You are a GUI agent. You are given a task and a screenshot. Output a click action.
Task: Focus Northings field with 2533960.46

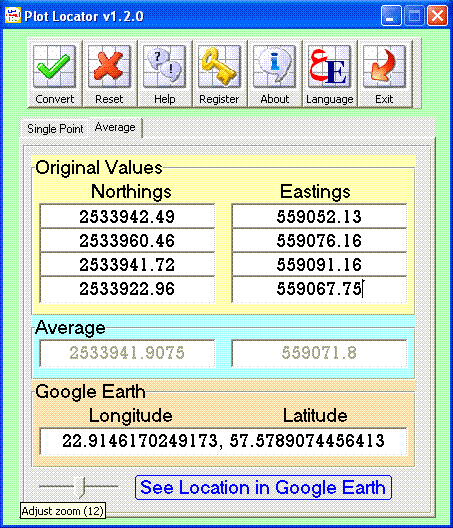127,240
